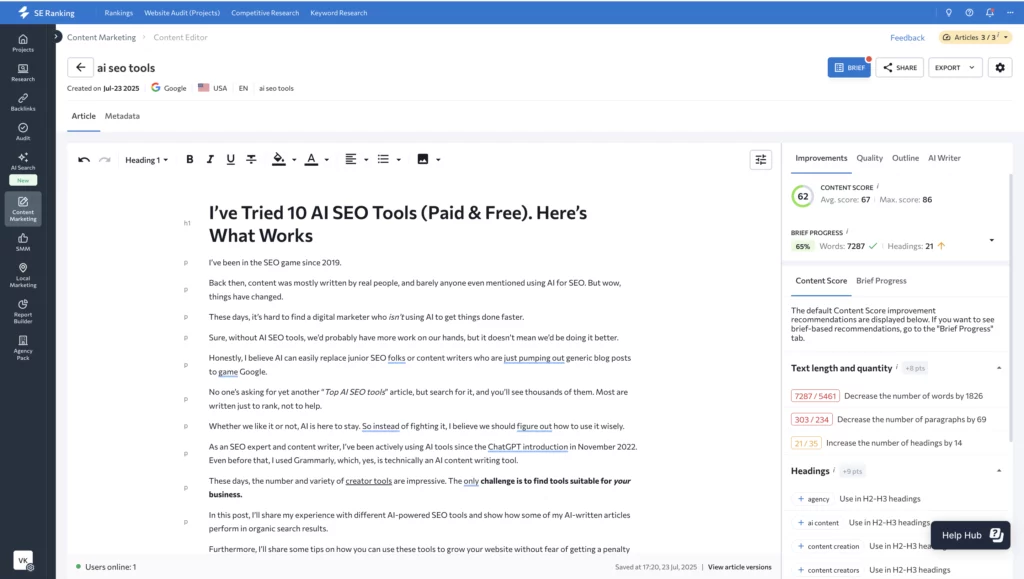Click the SHARE button

pos(902,67)
